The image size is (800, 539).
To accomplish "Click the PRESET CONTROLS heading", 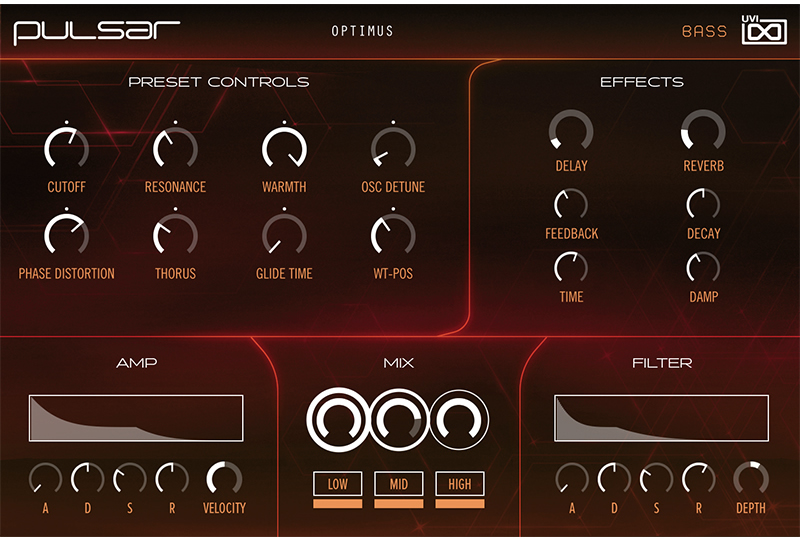I will 219,82.
